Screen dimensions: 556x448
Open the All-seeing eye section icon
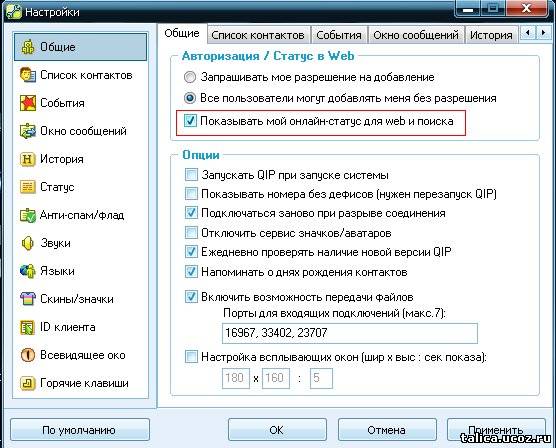(x=28, y=355)
